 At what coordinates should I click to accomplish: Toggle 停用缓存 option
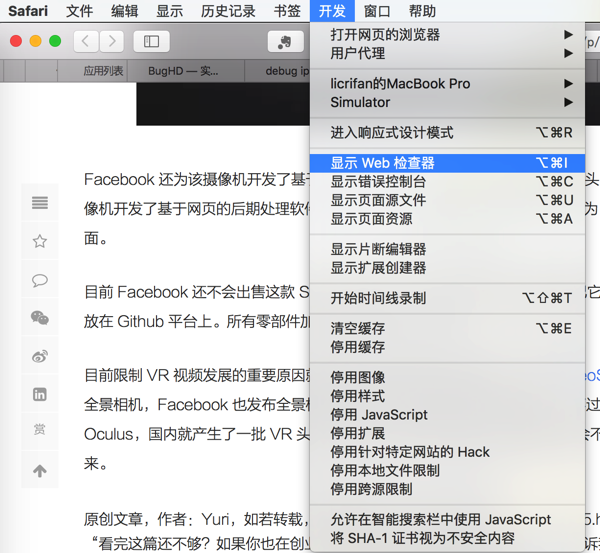[447, 347]
